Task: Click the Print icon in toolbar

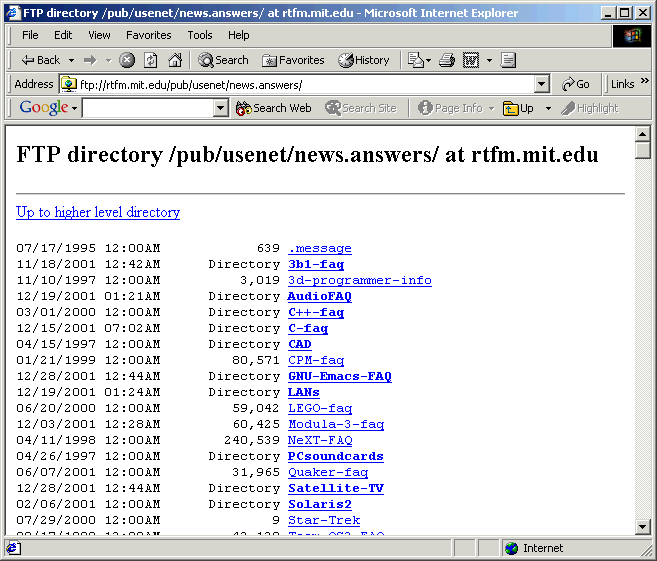Action: point(447,60)
